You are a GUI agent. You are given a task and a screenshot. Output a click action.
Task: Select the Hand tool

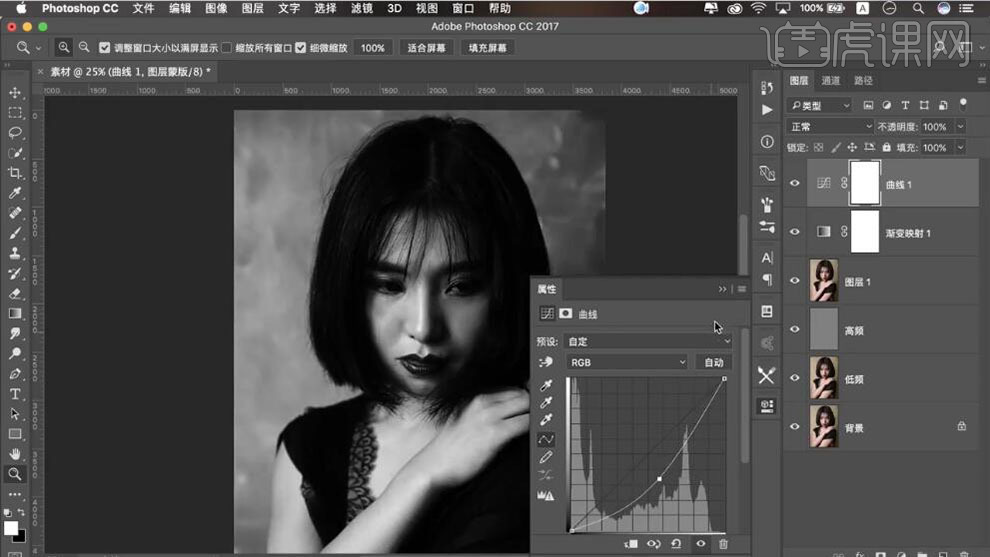15,454
